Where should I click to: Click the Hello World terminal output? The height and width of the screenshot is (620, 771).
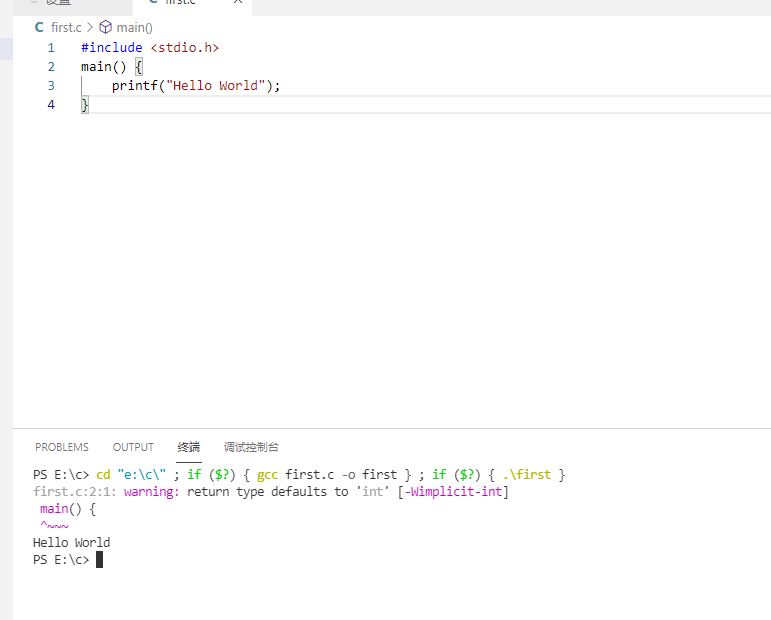tap(71, 542)
